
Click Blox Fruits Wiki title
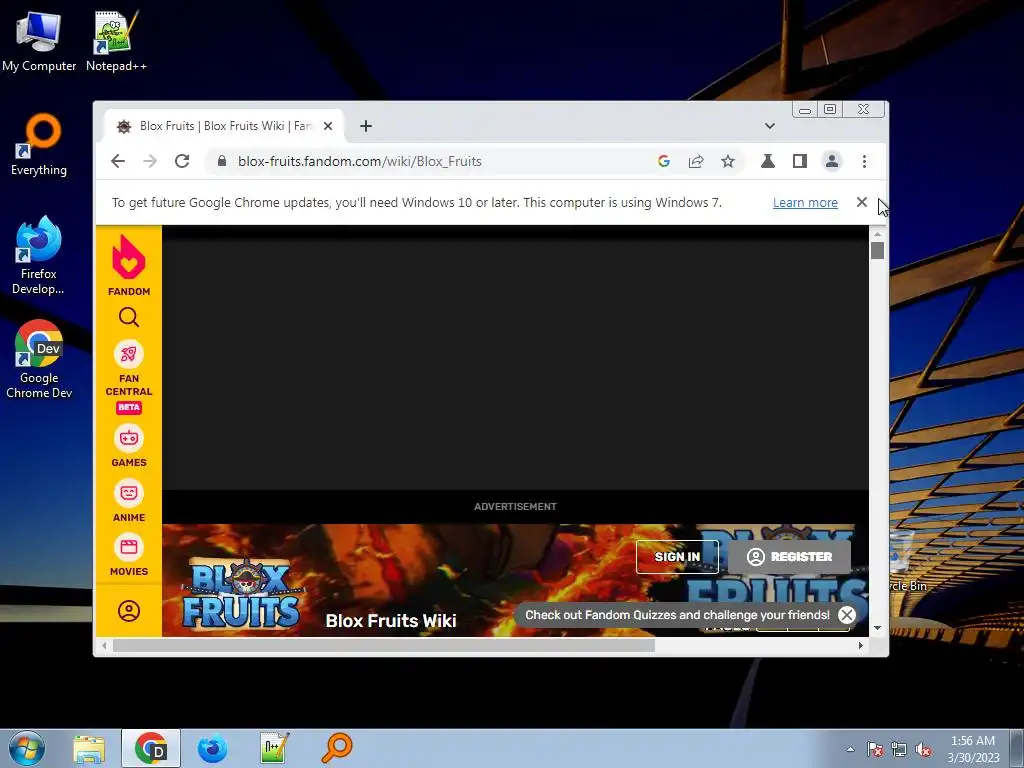(x=391, y=620)
